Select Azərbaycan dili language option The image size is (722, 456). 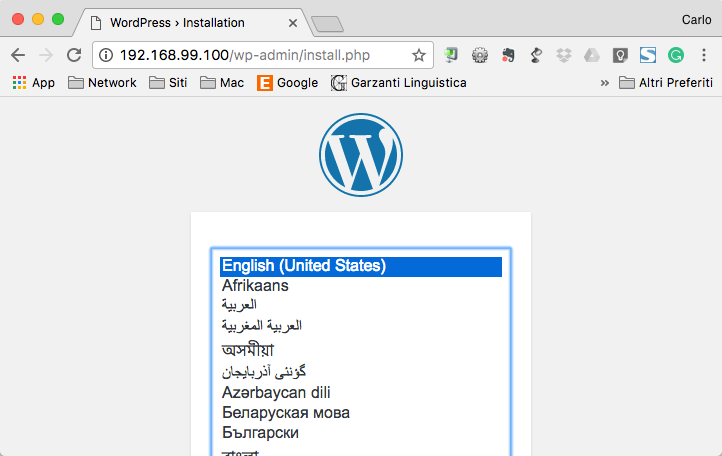pyautogui.click(x=361, y=392)
